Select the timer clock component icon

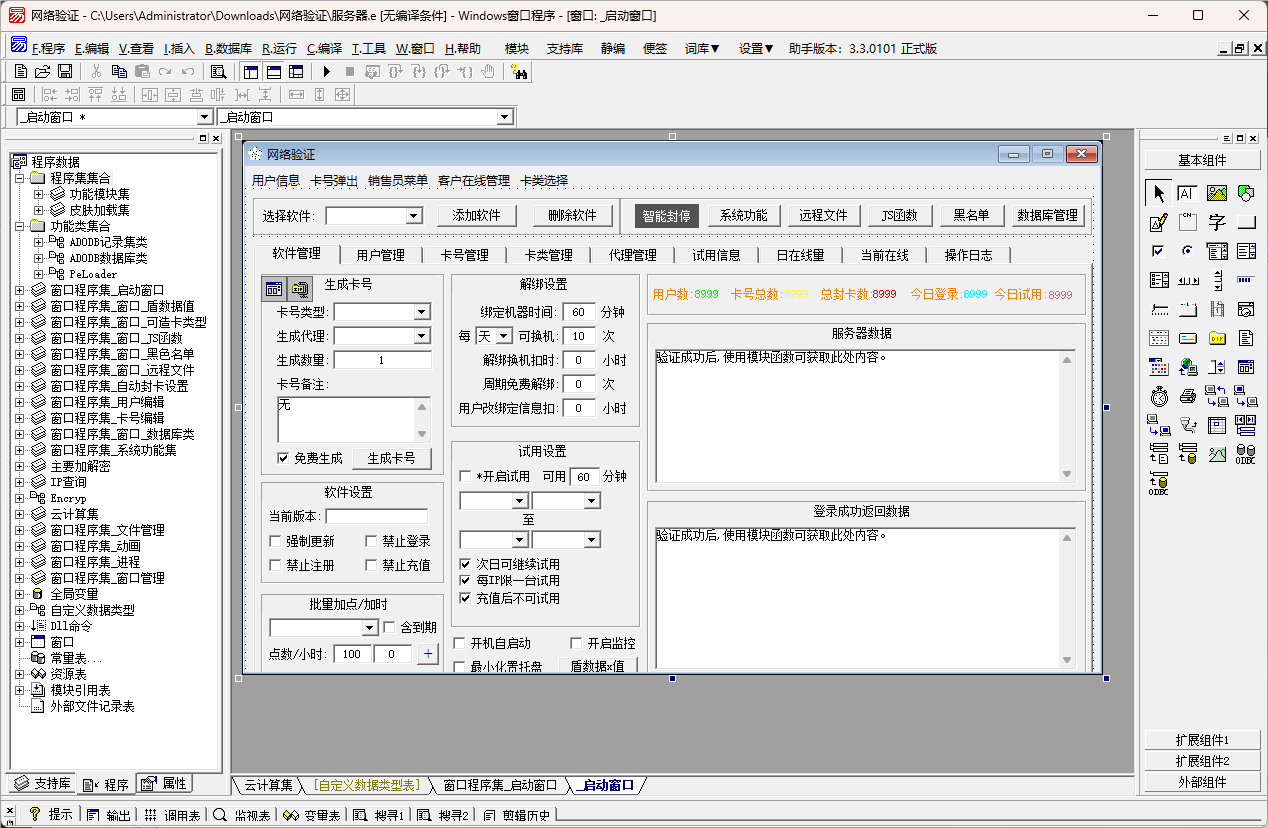click(1159, 396)
